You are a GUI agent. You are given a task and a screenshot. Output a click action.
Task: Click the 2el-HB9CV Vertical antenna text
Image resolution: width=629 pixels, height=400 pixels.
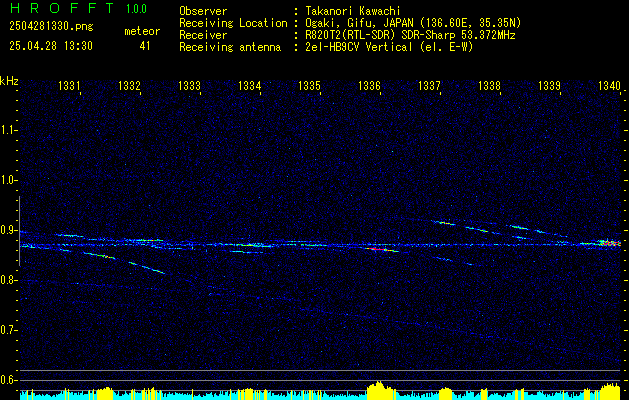(x=390, y=47)
